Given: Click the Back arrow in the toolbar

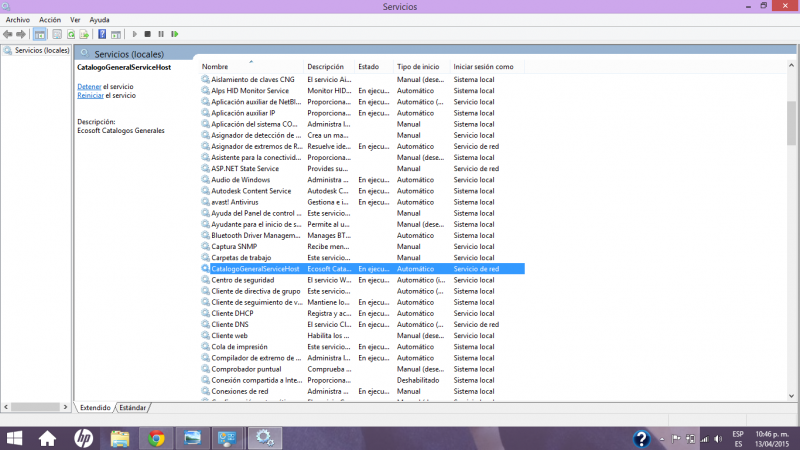Looking at the screenshot, I should click(x=8, y=34).
